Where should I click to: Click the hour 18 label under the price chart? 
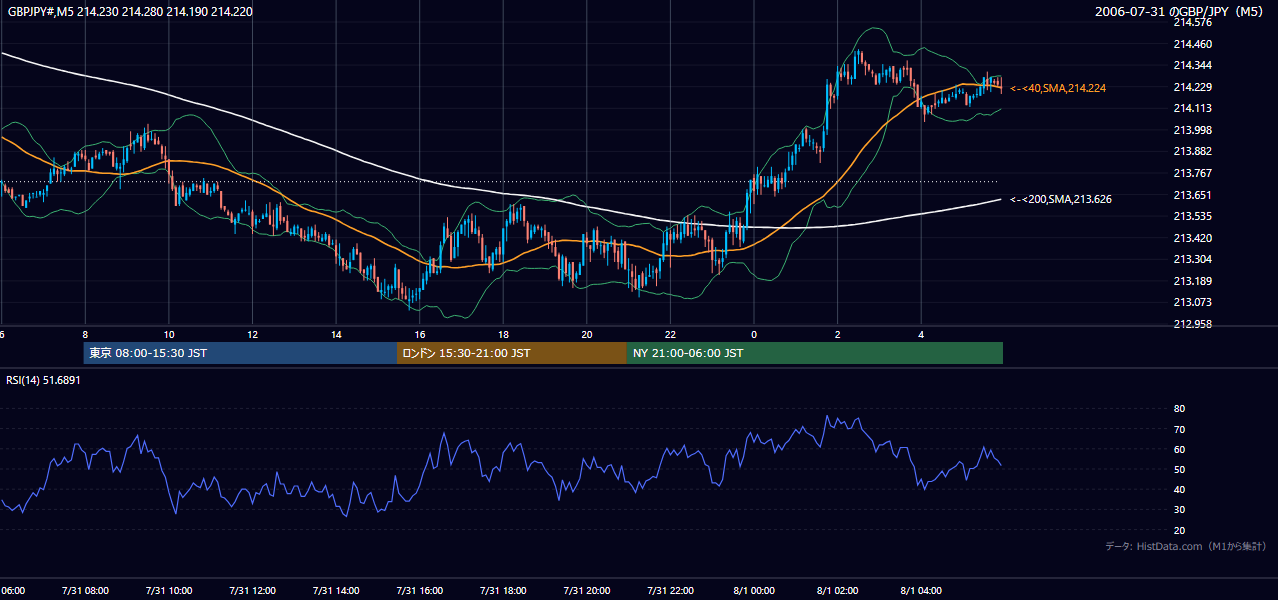coord(503,334)
